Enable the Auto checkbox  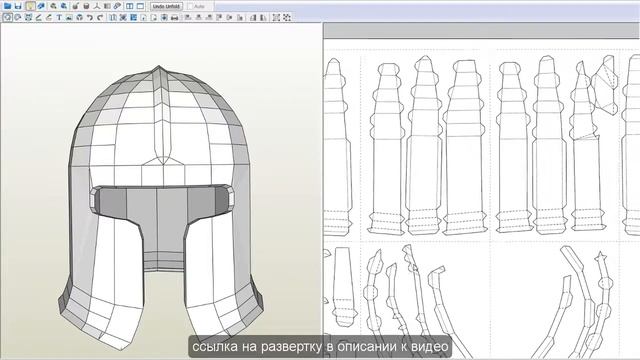pyautogui.click(x=190, y=6)
